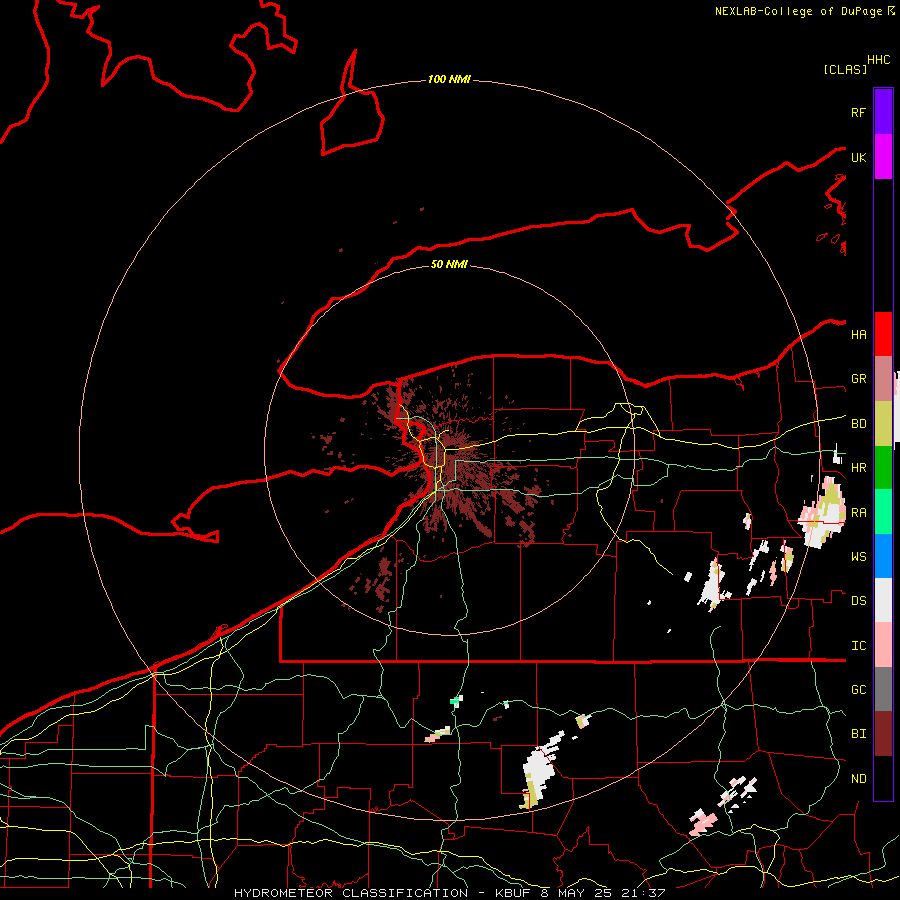Select the BD yellow-olive legend swatch
Image resolution: width=900 pixels, height=900 pixels.
[x=883, y=424]
